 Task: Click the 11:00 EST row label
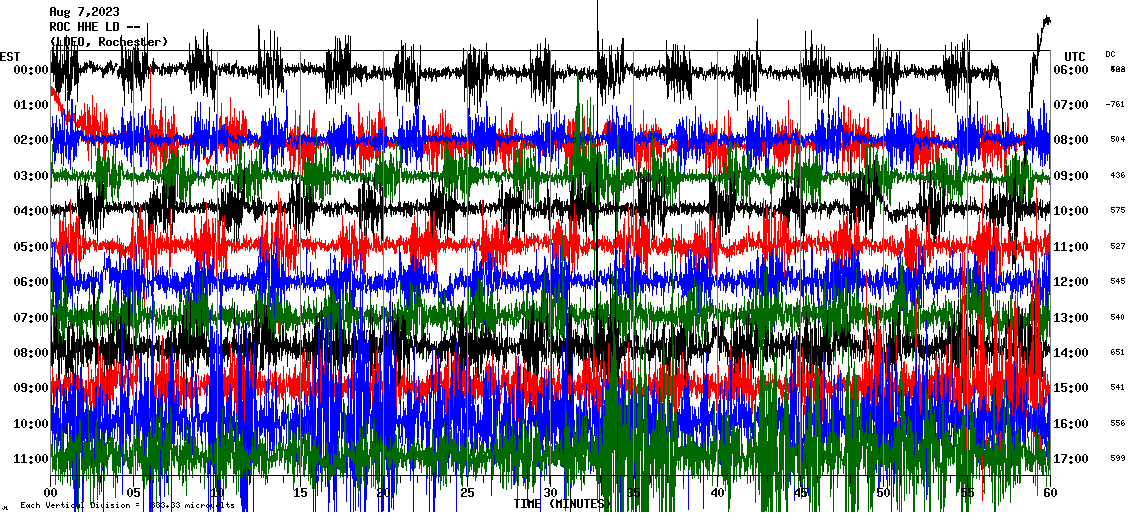[x=30, y=459]
